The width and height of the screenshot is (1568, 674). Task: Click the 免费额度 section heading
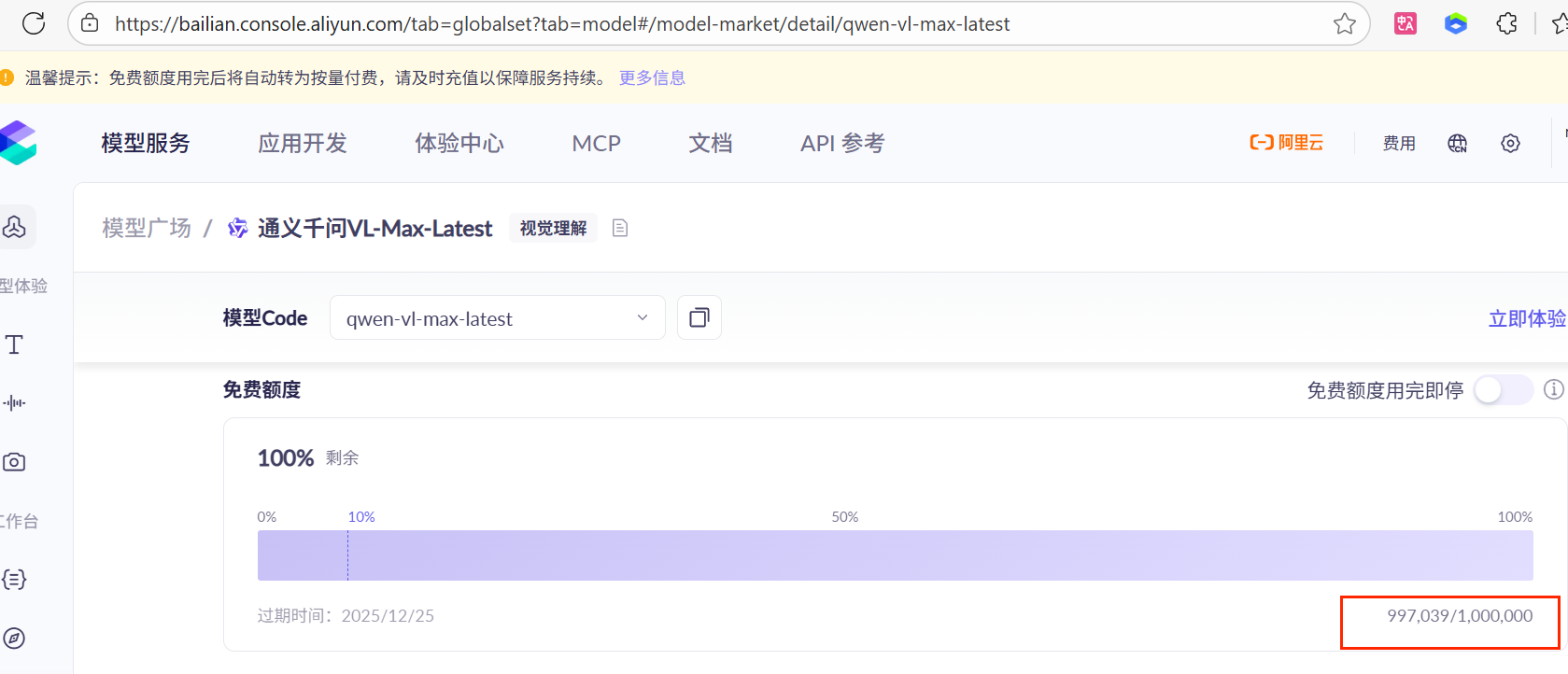point(261,389)
